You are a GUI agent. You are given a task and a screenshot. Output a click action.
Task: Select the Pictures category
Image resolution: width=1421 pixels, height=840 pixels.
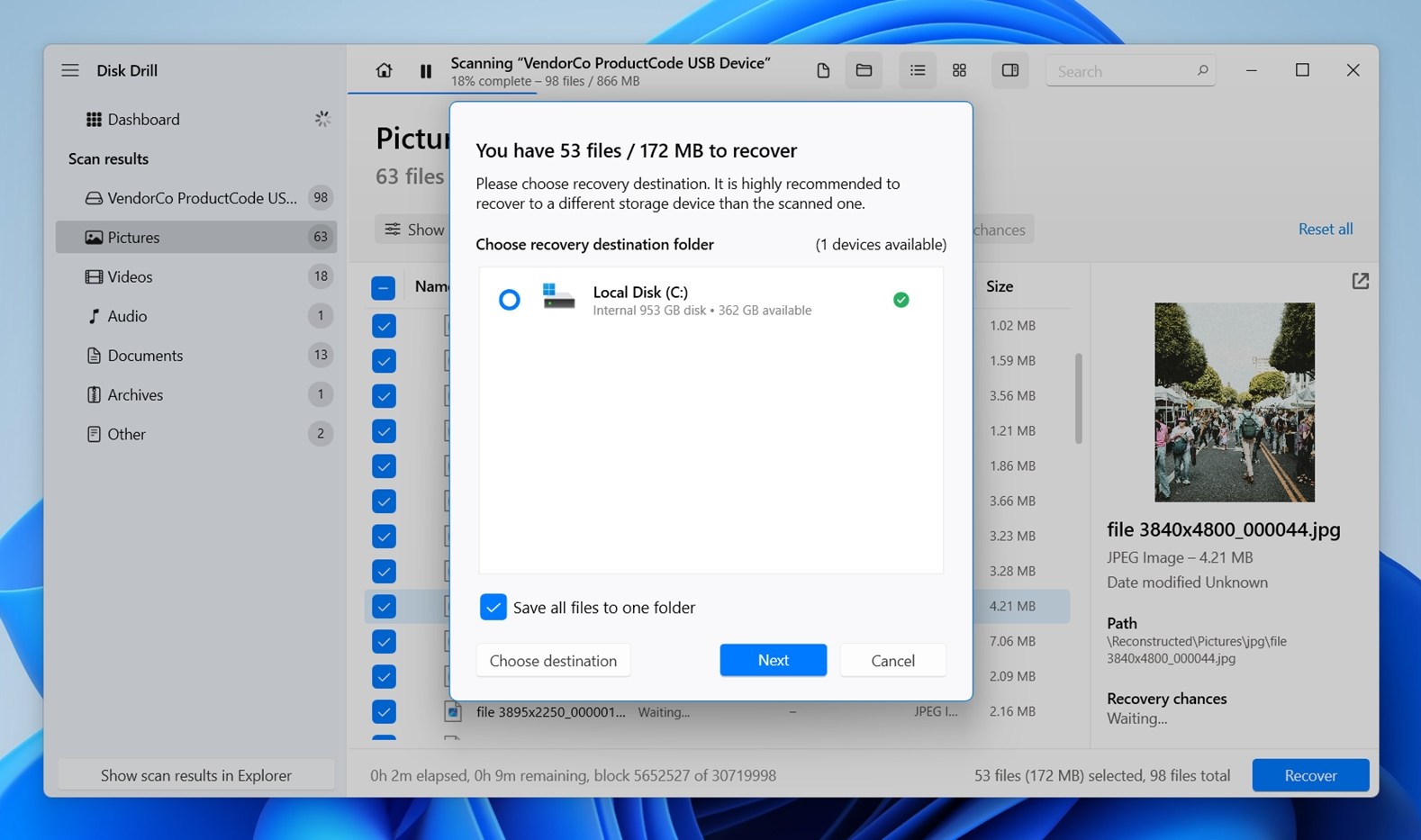pyautogui.click(x=196, y=237)
